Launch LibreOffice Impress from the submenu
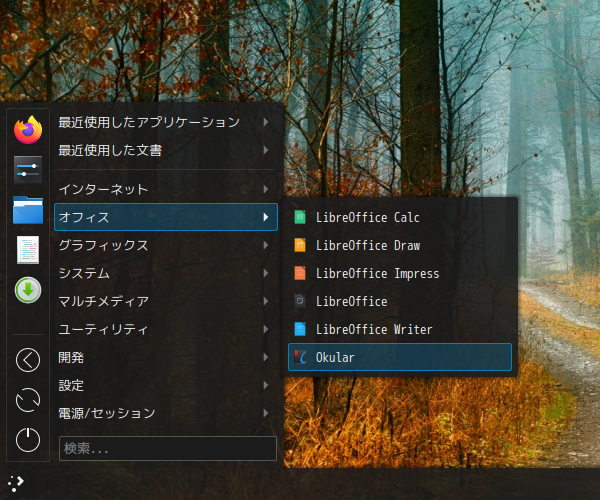 tap(399, 273)
